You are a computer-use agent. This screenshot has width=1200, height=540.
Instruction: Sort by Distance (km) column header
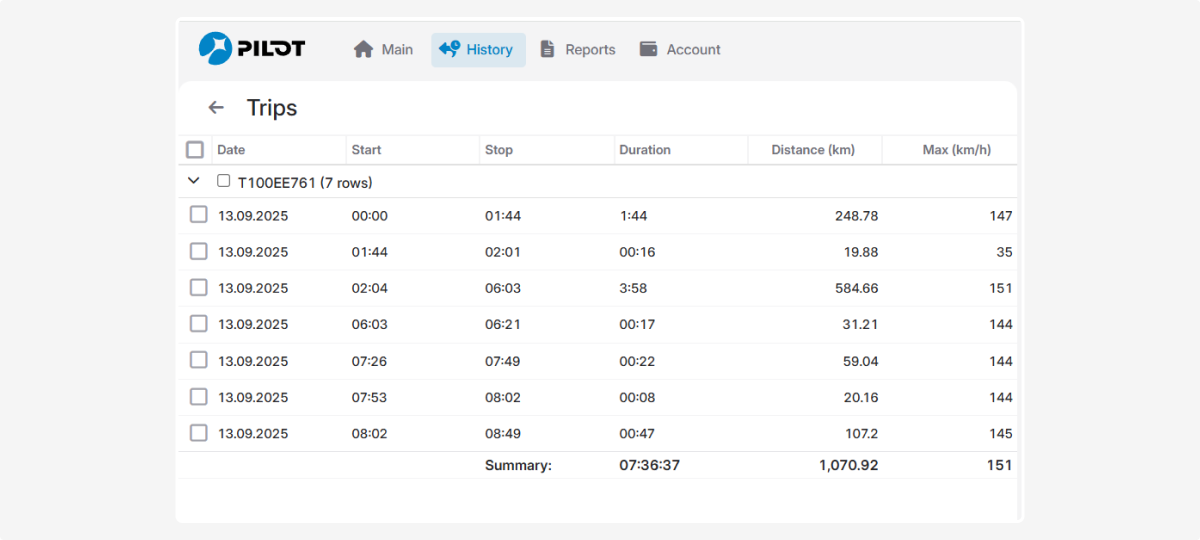[x=813, y=150]
